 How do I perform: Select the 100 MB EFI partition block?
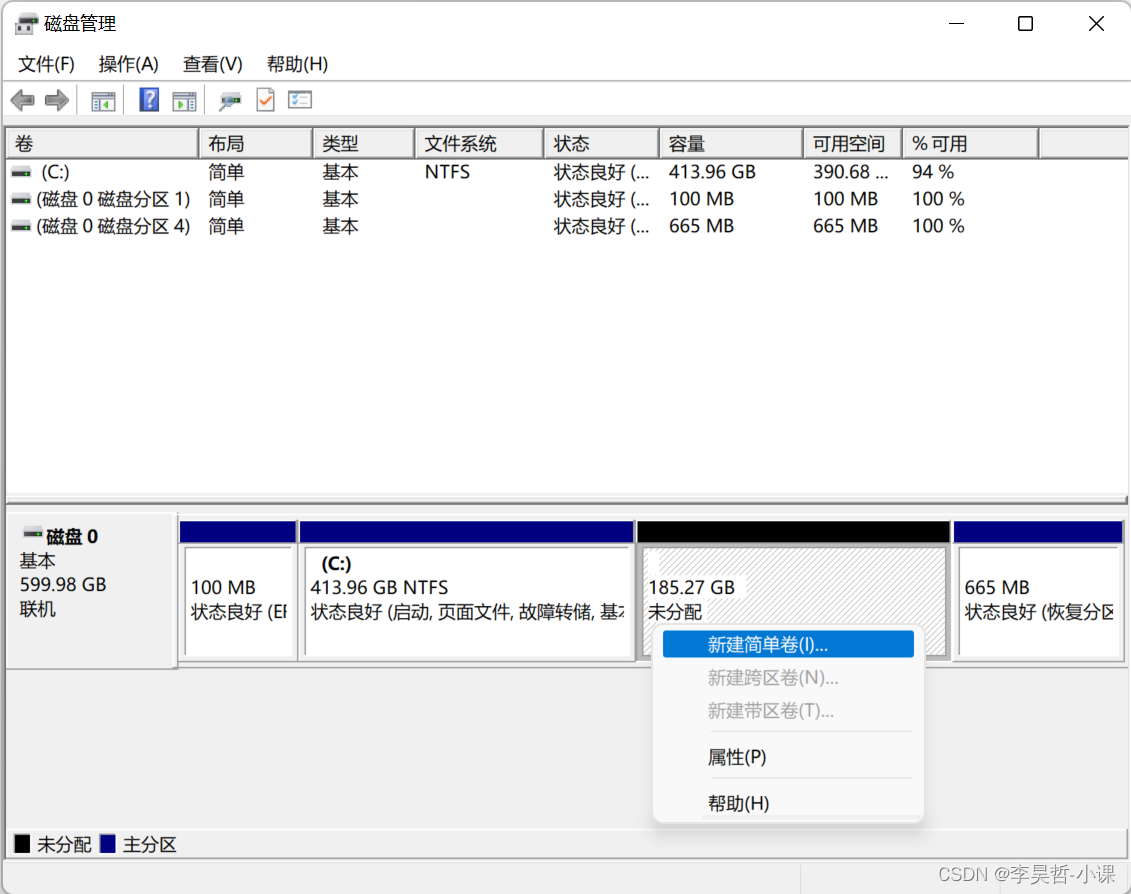pos(238,590)
